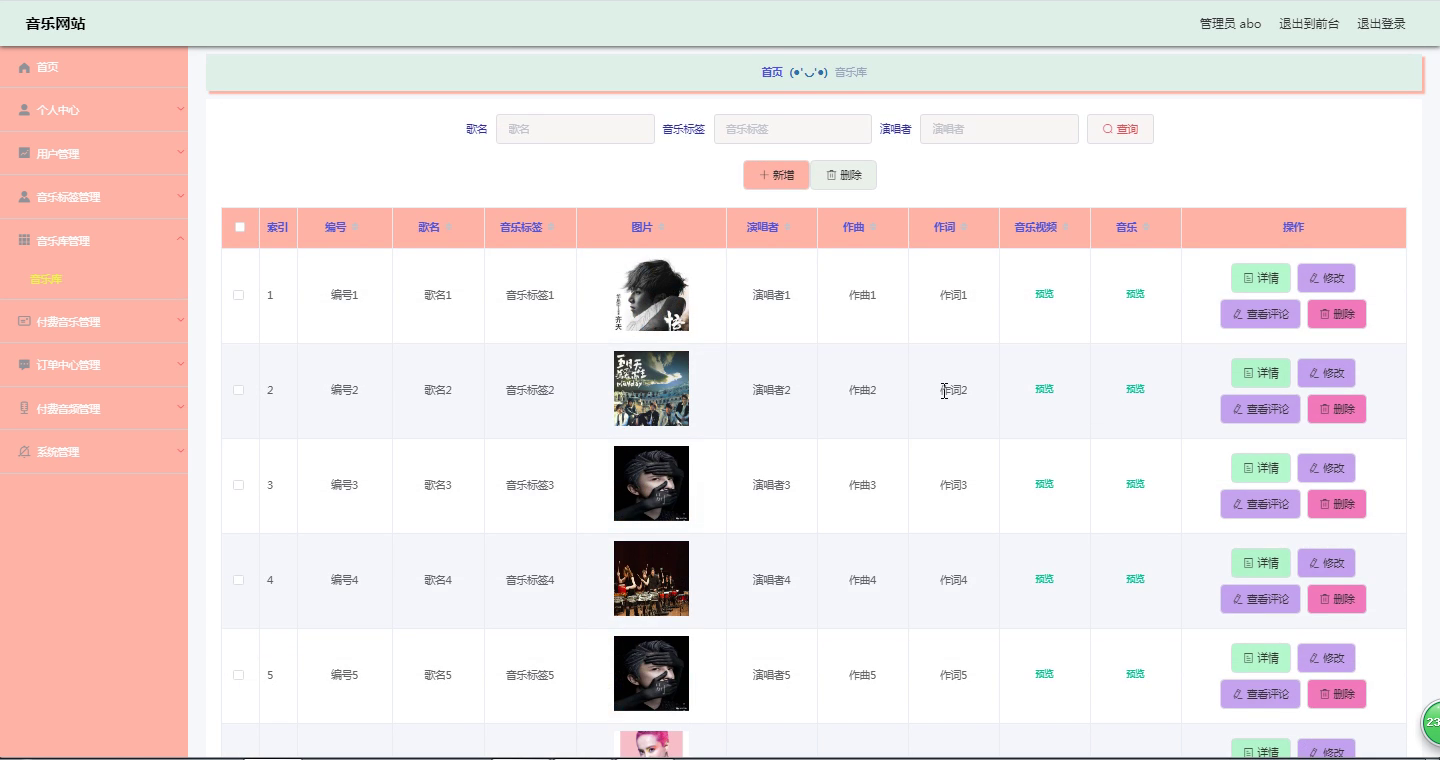The height and width of the screenshot is (760, 1440).
Task: Open 详情 for row 编号5
Action: click(x=1260, y=658)
